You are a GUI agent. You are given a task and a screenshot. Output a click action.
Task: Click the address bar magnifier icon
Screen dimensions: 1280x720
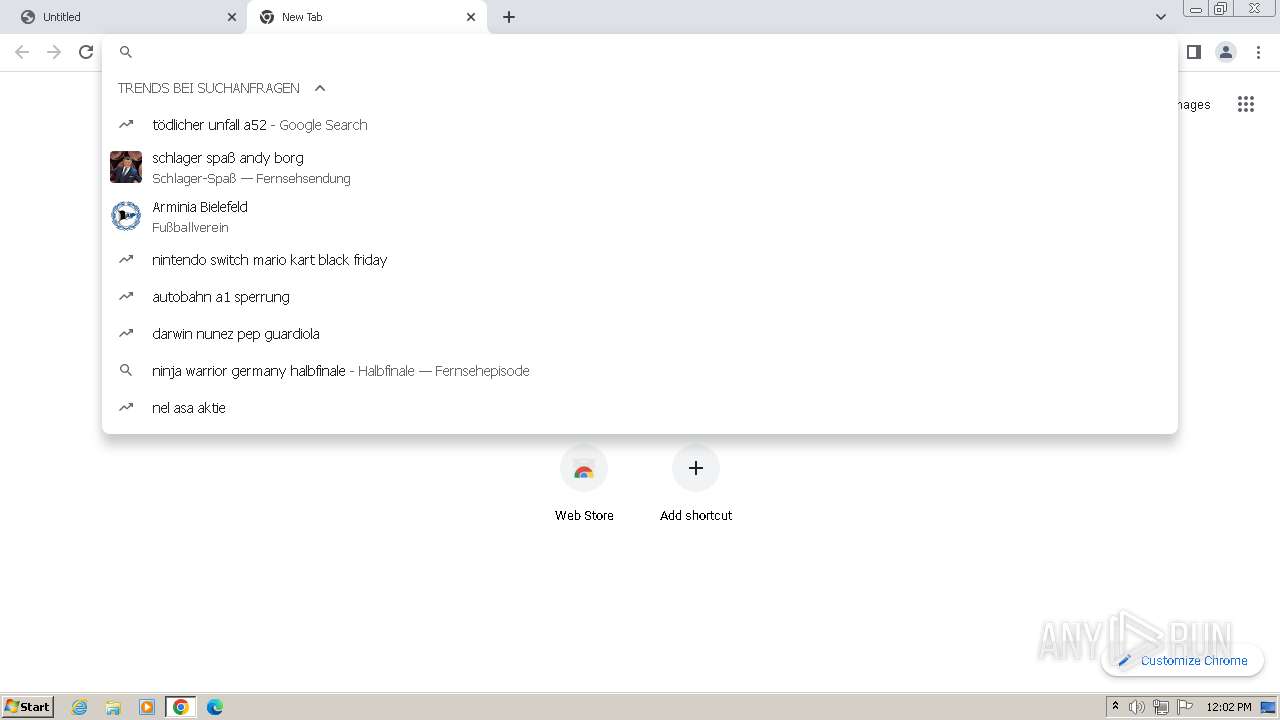point(126,52)
